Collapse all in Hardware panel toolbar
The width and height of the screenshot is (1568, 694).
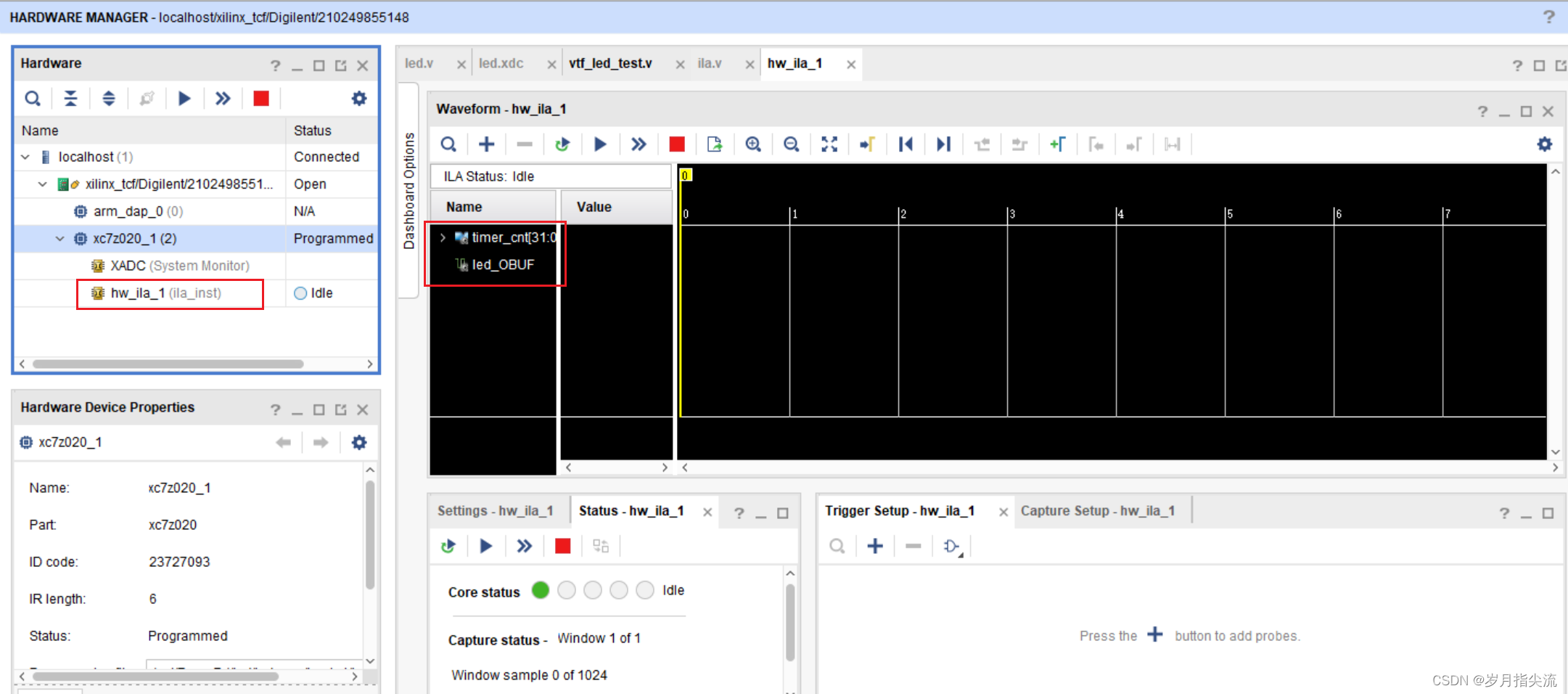pos(70,98)
